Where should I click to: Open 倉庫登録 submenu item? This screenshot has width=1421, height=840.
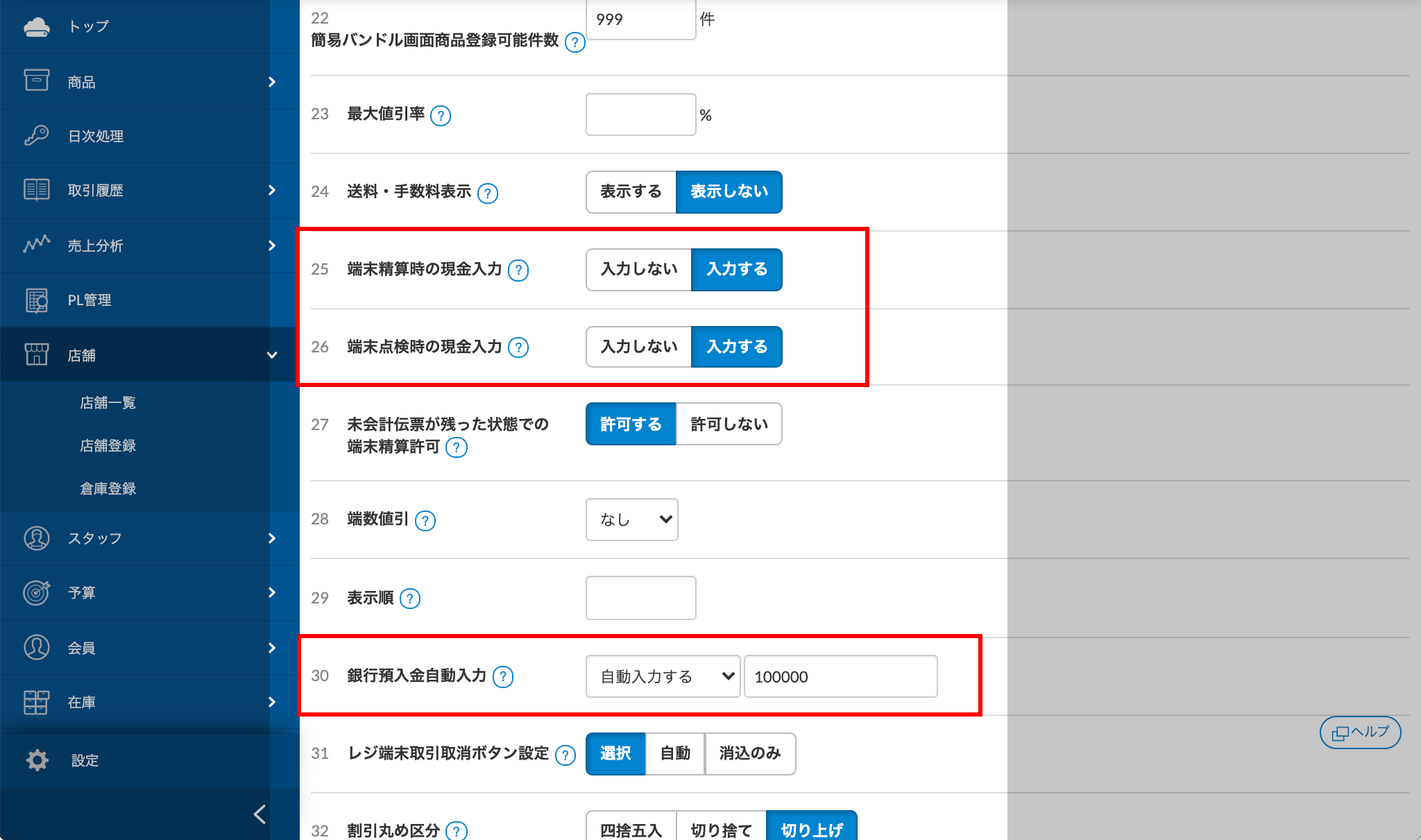[x=108, y=488]
